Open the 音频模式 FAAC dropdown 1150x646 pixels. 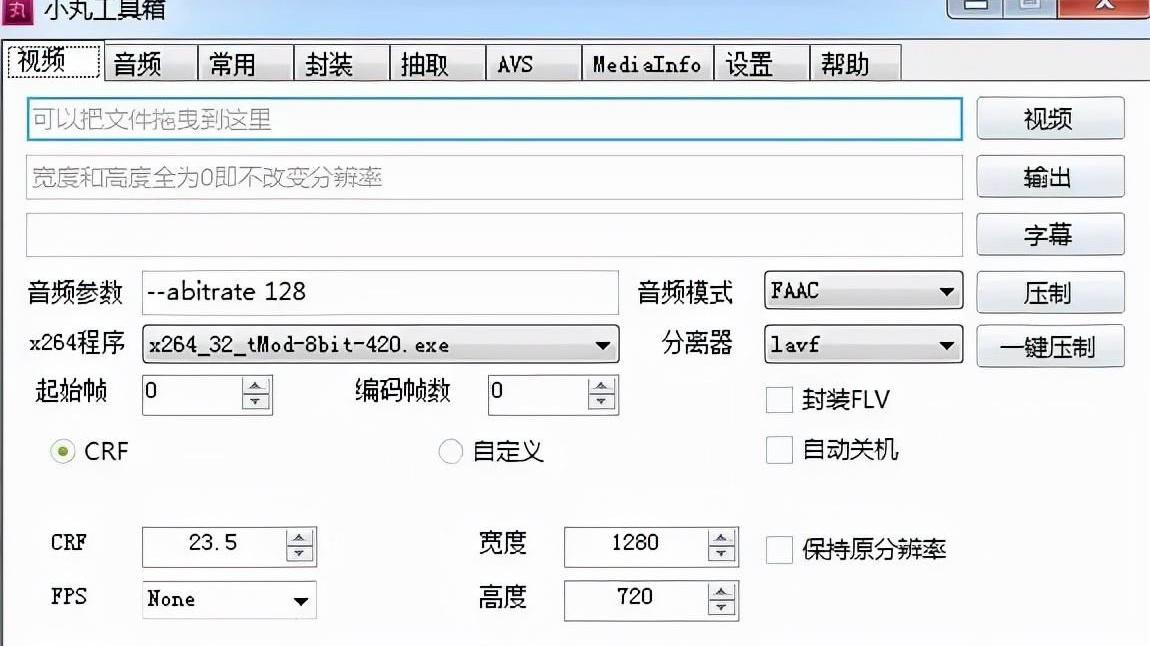(948, 291)
